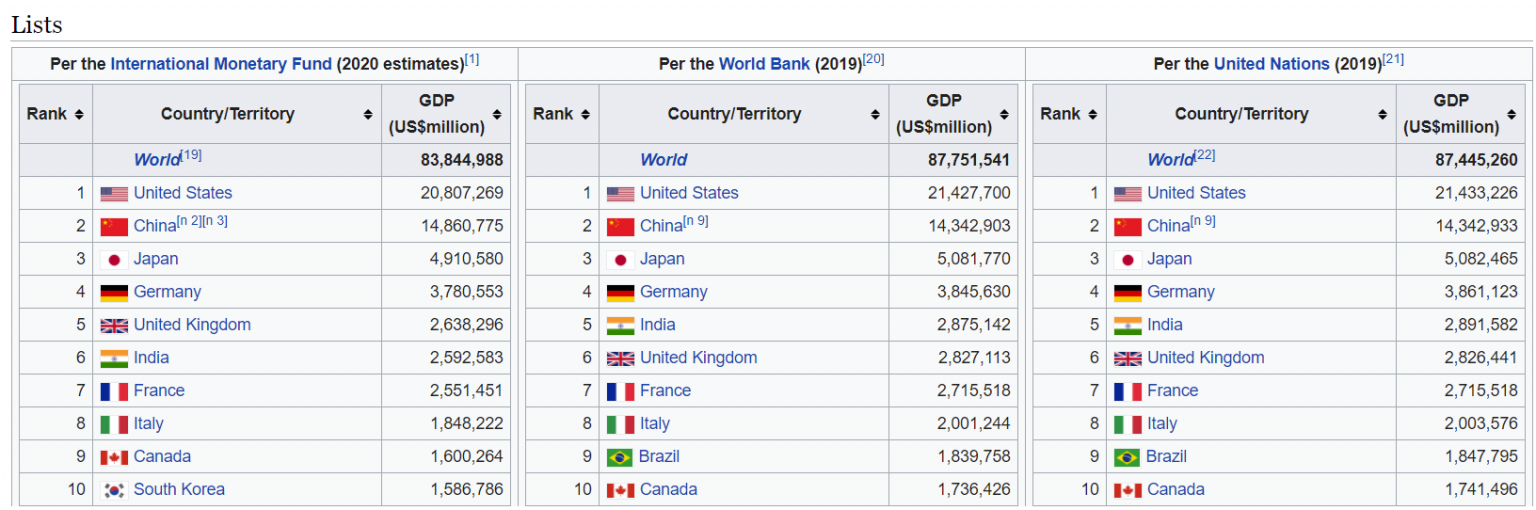Open the International Monetary Fund link
This screenshot has height=510, width=1536.
point(220,64)
